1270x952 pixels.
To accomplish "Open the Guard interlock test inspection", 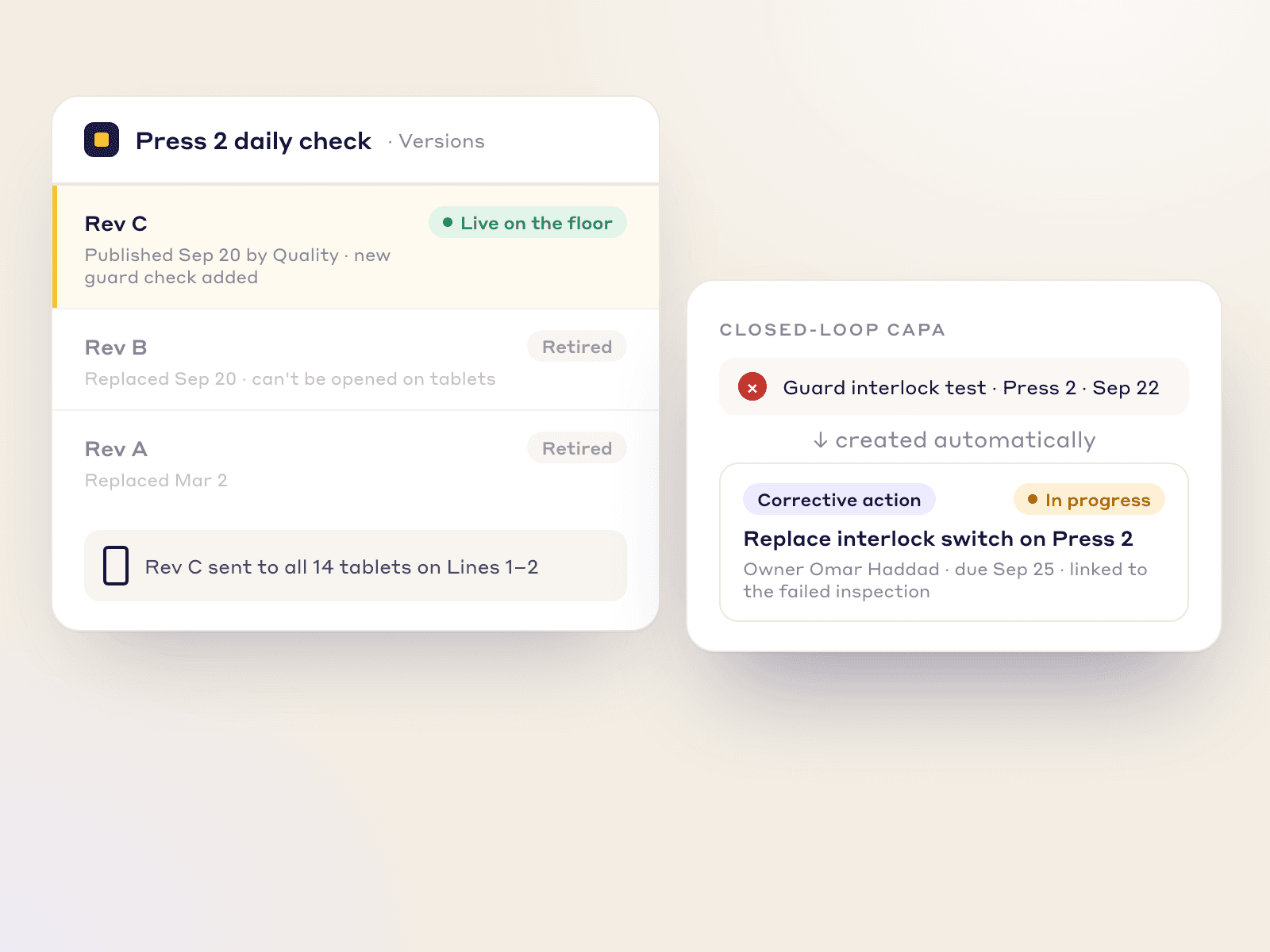I will point(954,387).
